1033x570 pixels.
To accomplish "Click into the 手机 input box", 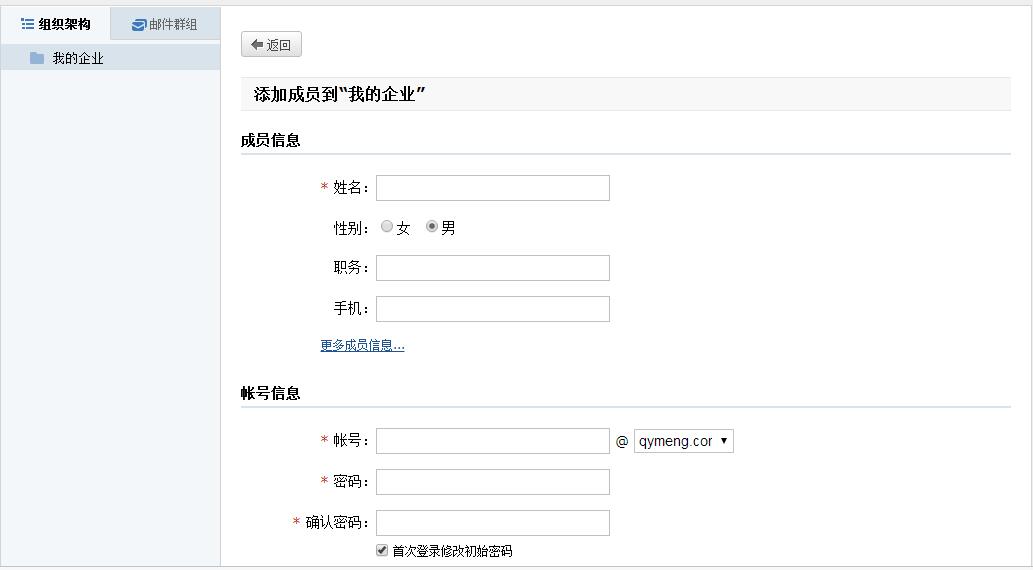I will coord(492,309).
